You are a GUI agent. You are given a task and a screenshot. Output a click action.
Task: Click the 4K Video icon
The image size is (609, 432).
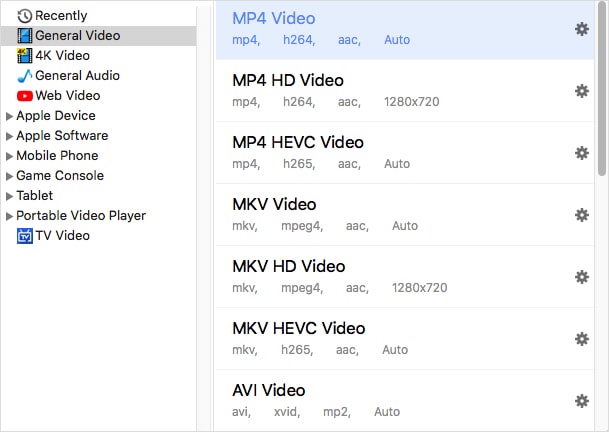(25, 56)
